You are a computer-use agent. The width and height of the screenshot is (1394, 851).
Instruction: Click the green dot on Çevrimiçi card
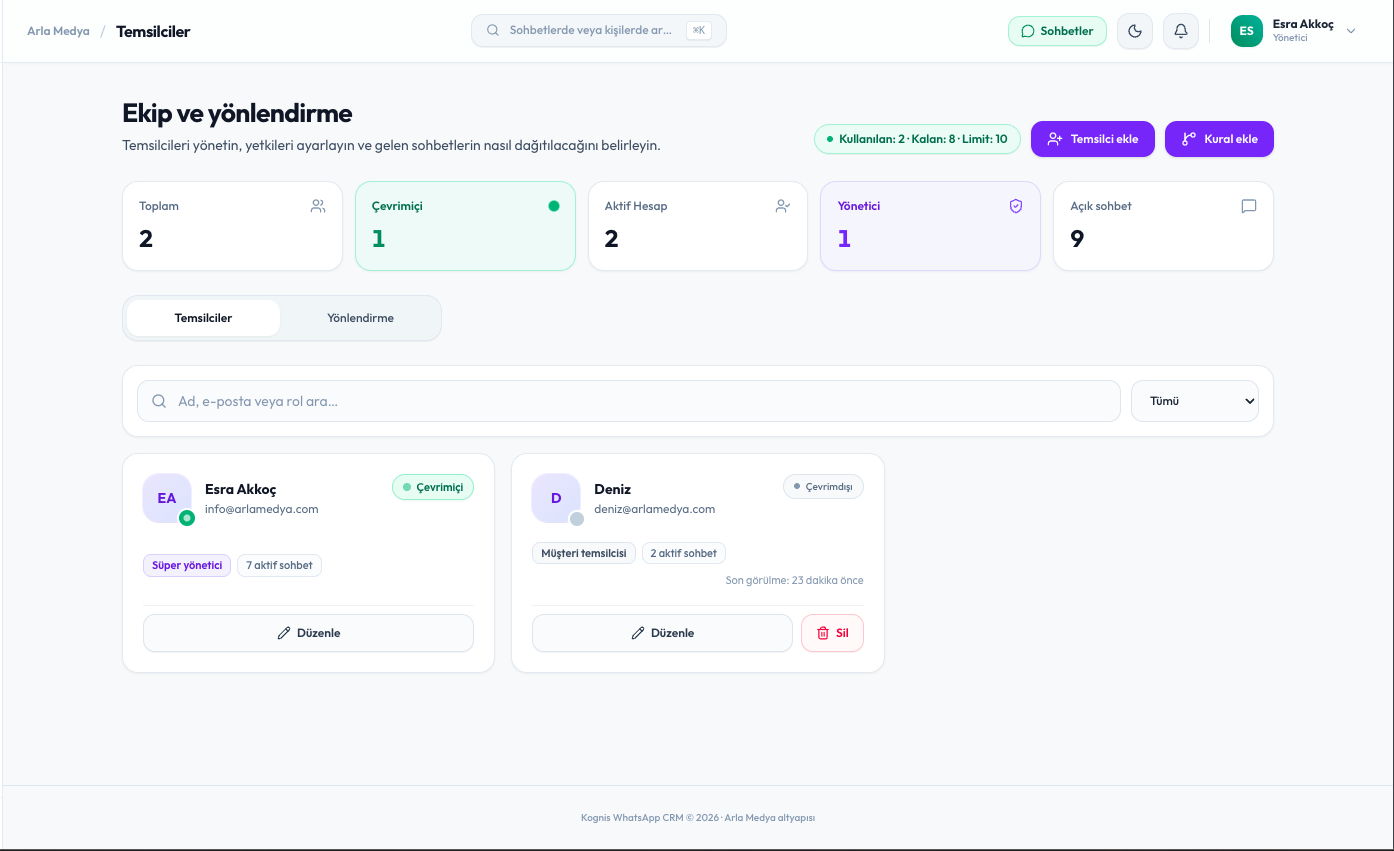click(554, 206)
